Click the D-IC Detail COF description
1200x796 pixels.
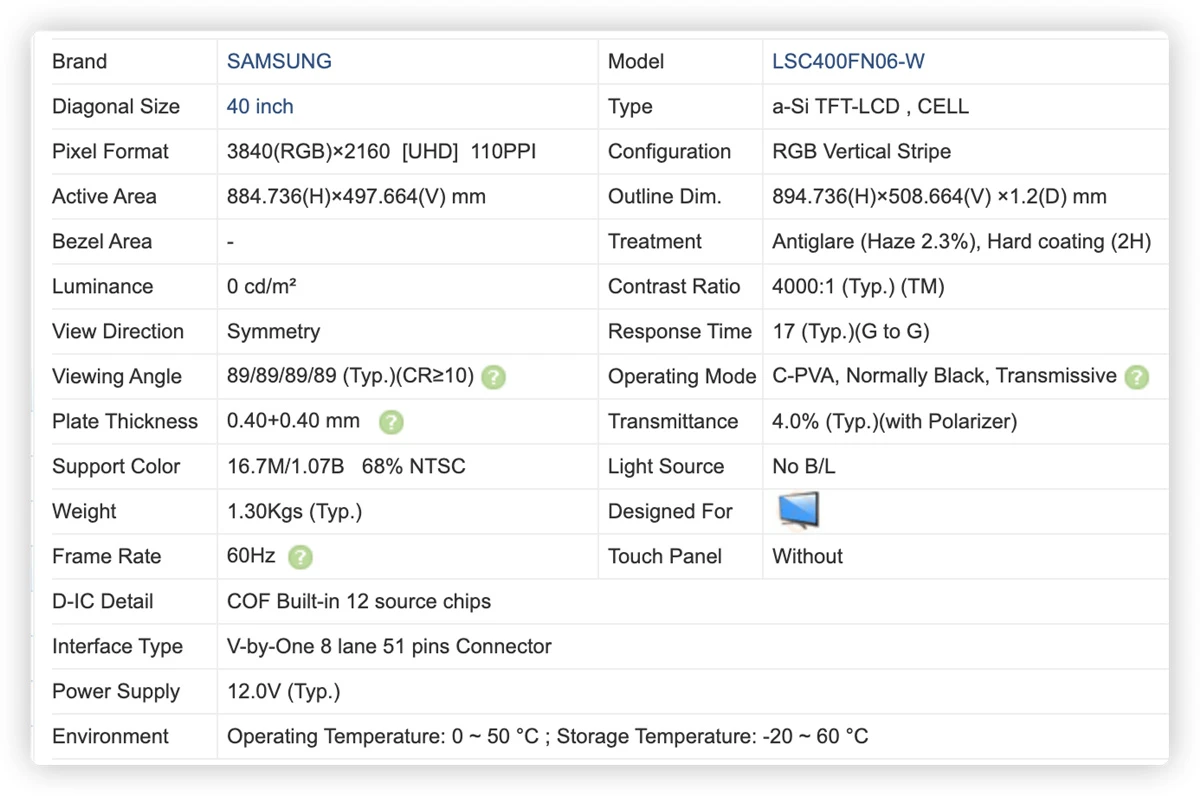(359, 601)
